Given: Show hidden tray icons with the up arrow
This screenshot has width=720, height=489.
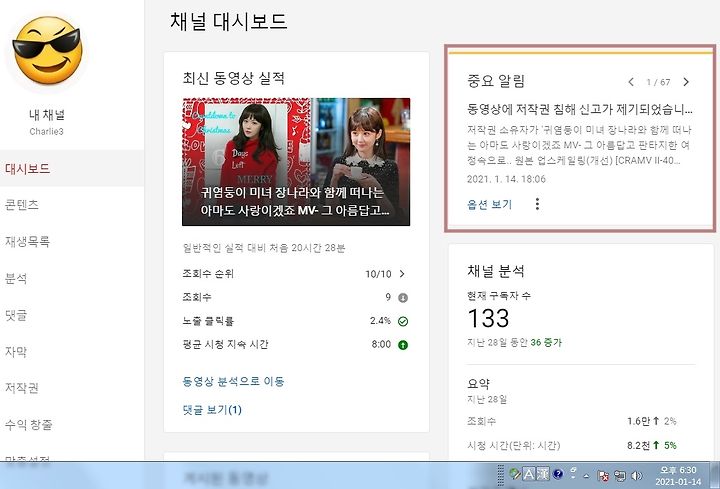Looking at the screenshot, I should coord(586,476).
